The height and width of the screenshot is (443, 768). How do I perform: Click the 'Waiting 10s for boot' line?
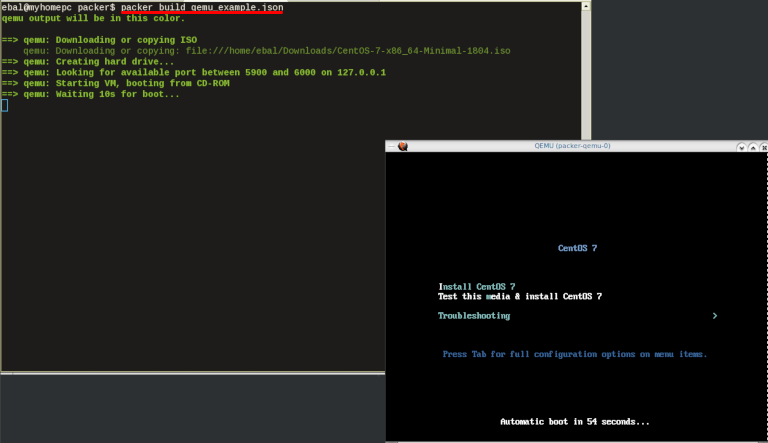point(101,94)
